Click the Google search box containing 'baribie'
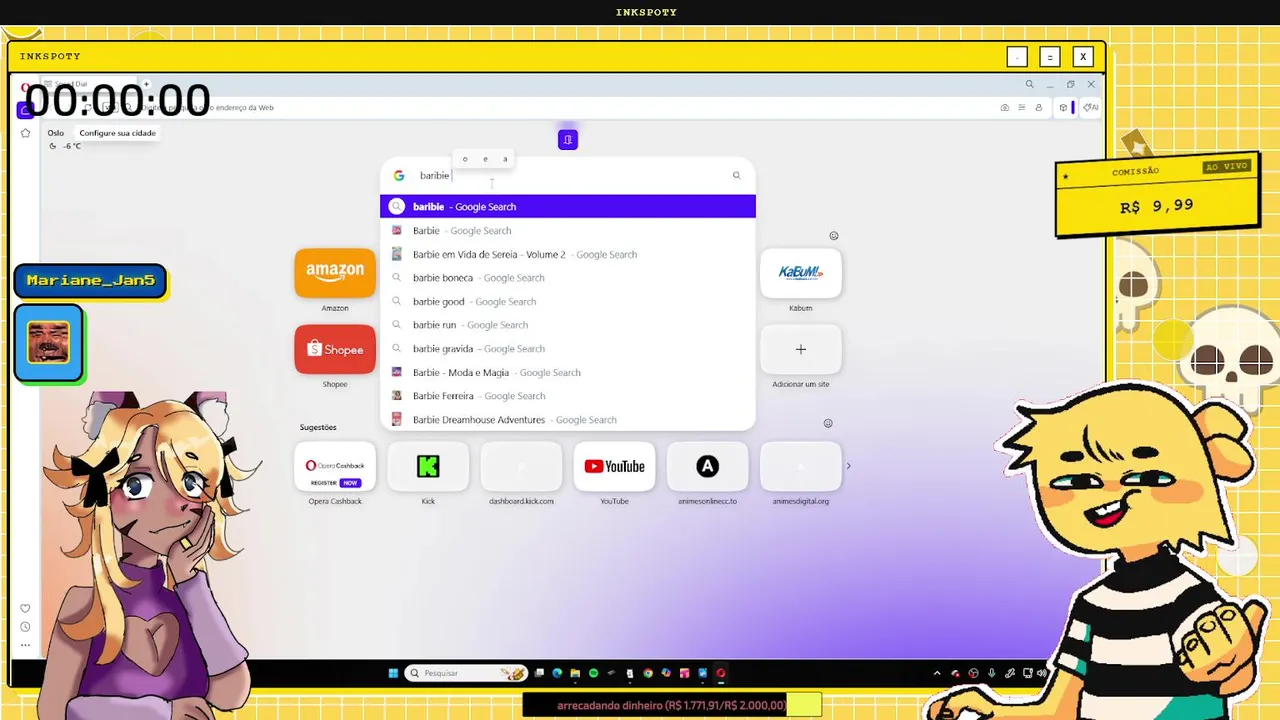The width and height of the screenshot is (1280, 720). coord(568,175)
